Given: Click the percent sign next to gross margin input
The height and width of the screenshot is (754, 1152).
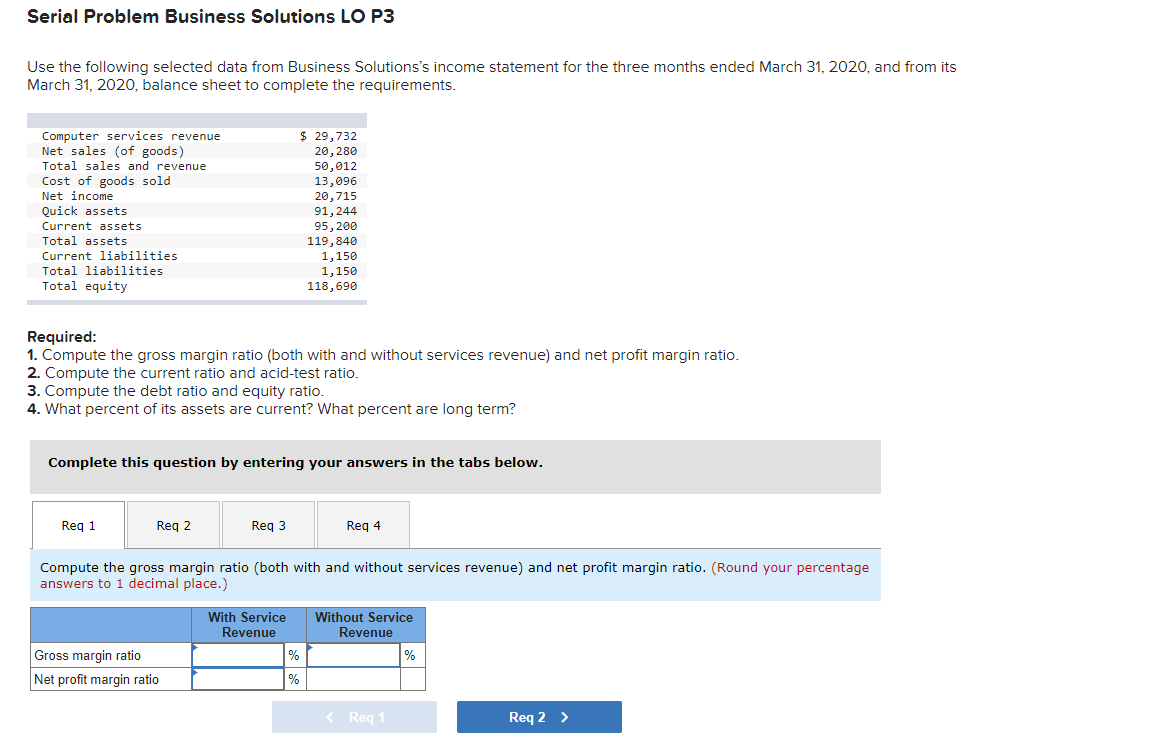Looking at the screenshot, I should 293,655.
